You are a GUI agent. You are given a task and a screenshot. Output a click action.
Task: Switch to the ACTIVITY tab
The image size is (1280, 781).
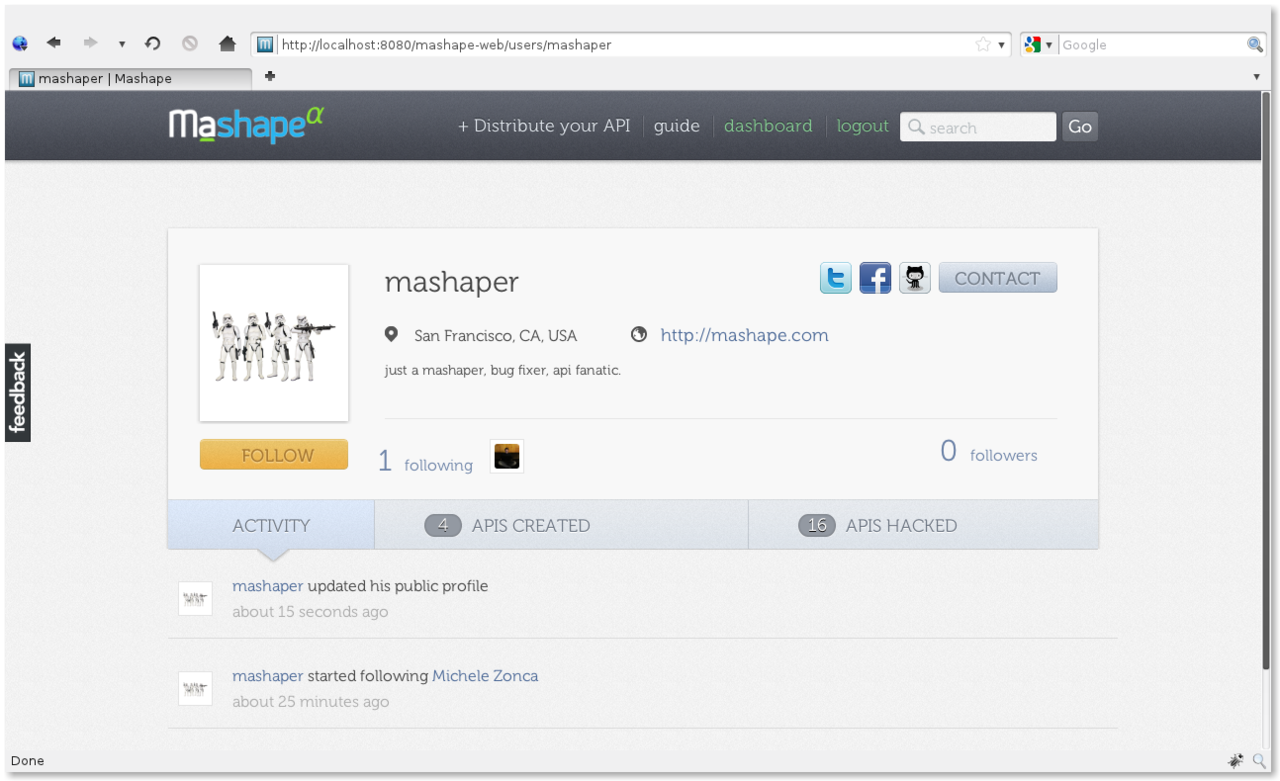pos(271,525)
